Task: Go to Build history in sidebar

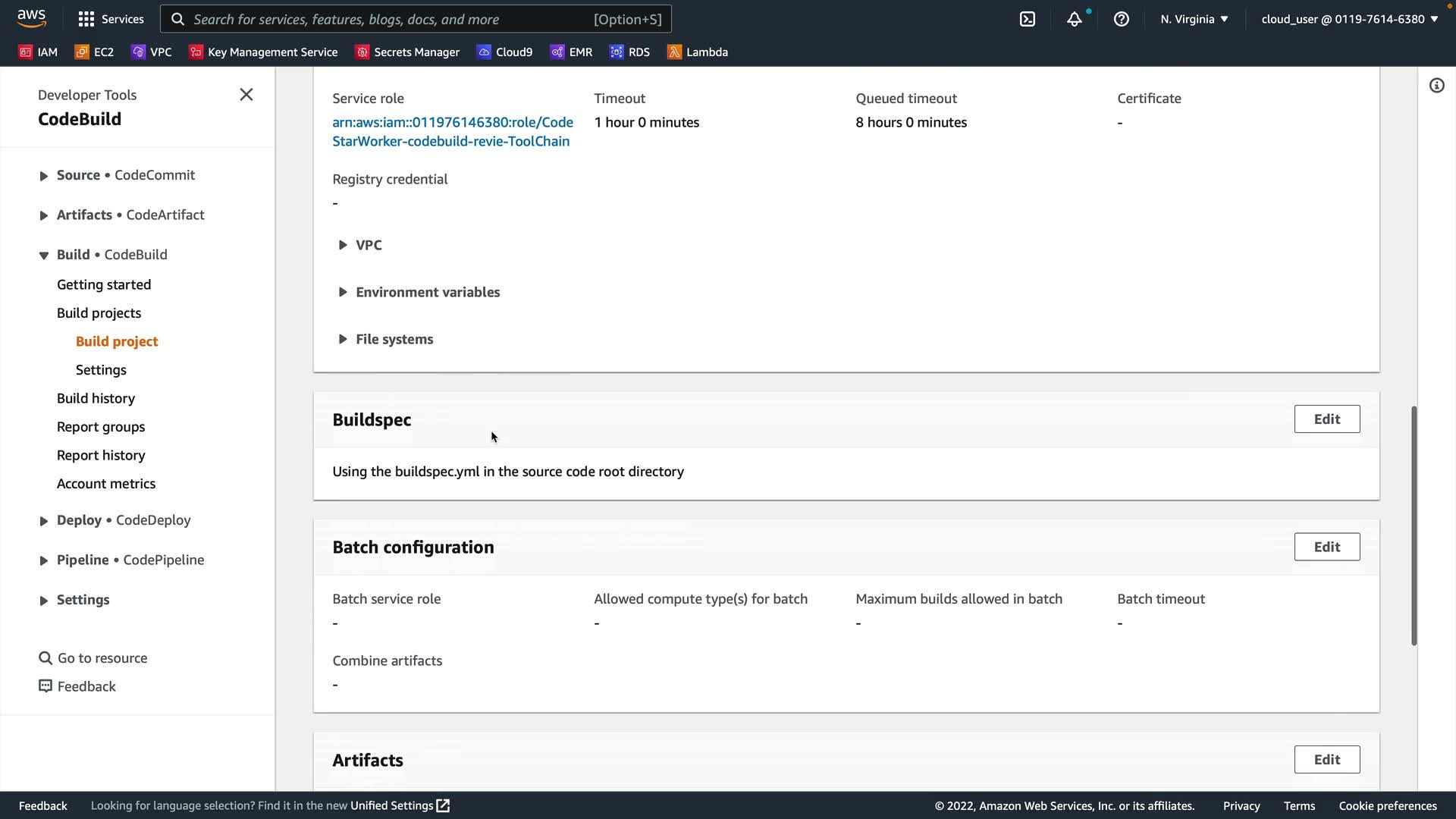Action: click(x=96, y=398)
